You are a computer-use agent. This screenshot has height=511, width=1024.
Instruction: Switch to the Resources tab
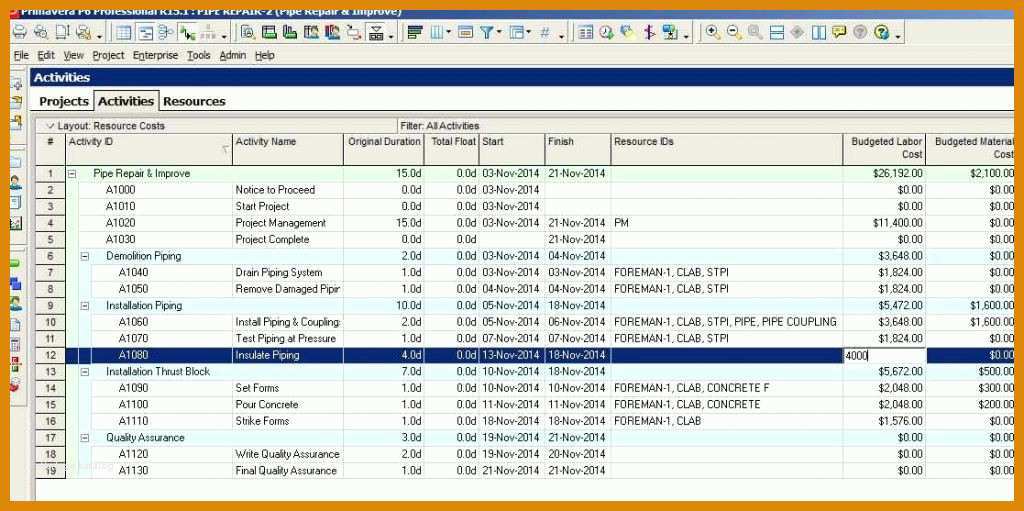pos(194,101)
